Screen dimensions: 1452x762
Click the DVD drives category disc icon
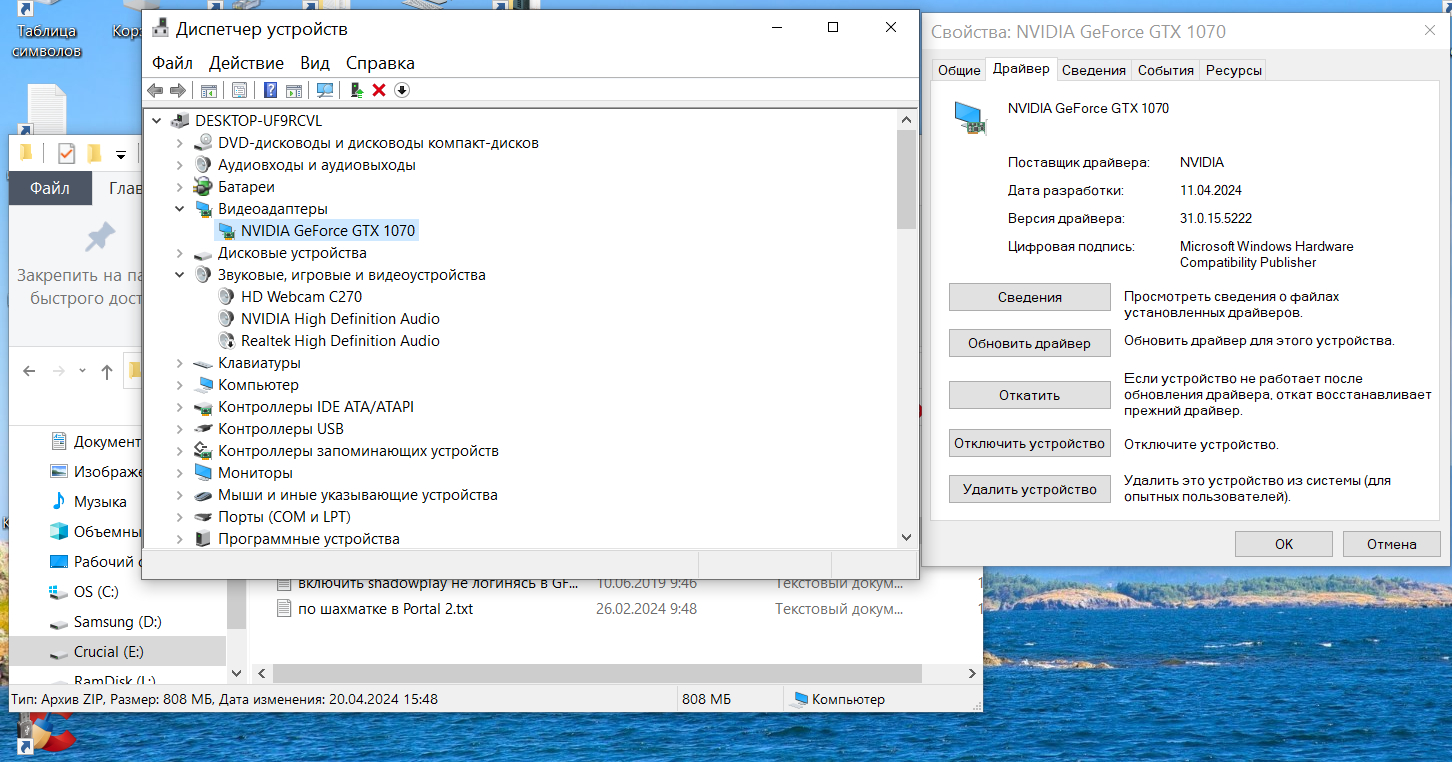pyautogui.click(x=203, y=143)
